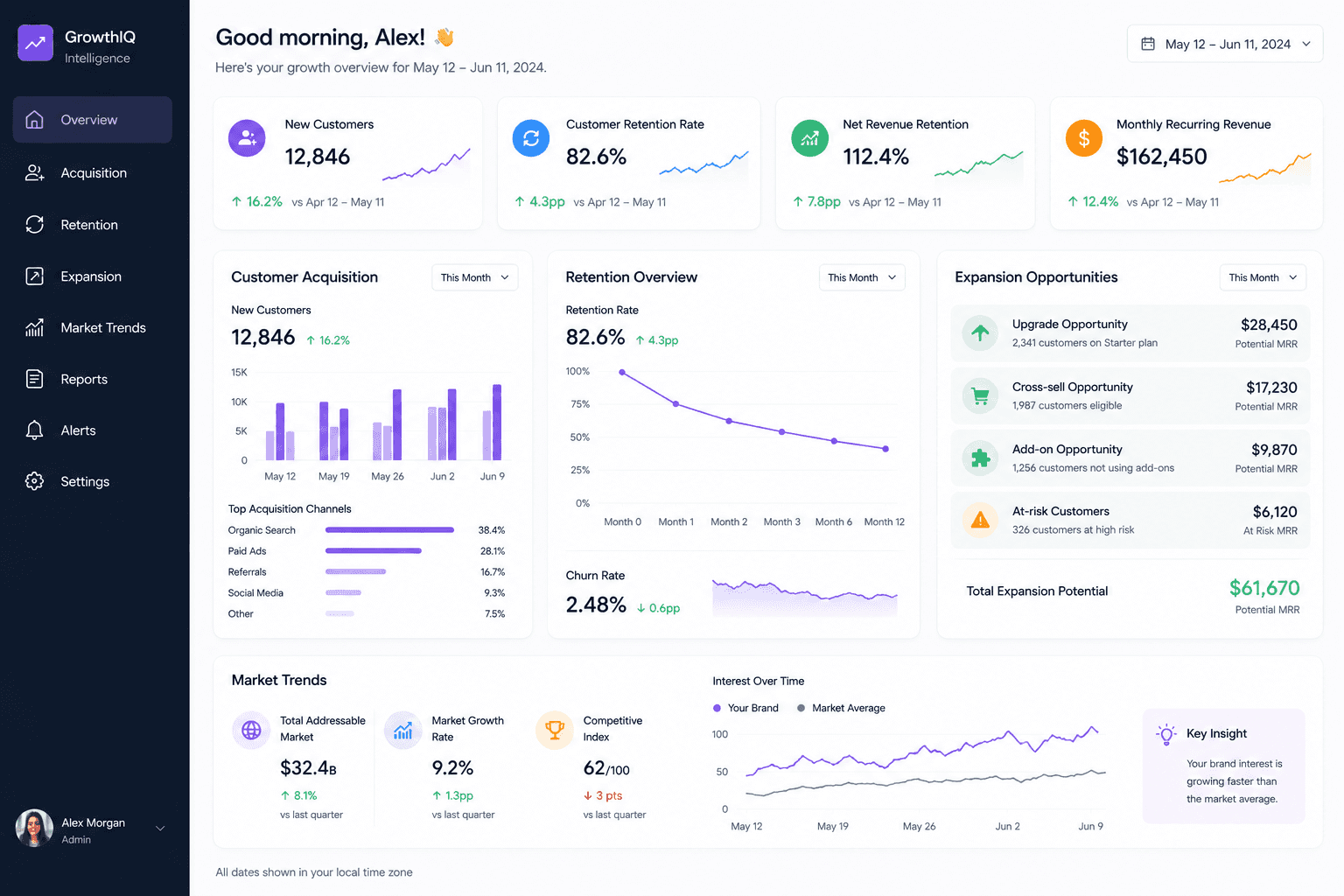Click the Your Brand legend dot
1344x896 pixels.
point(717,708)
